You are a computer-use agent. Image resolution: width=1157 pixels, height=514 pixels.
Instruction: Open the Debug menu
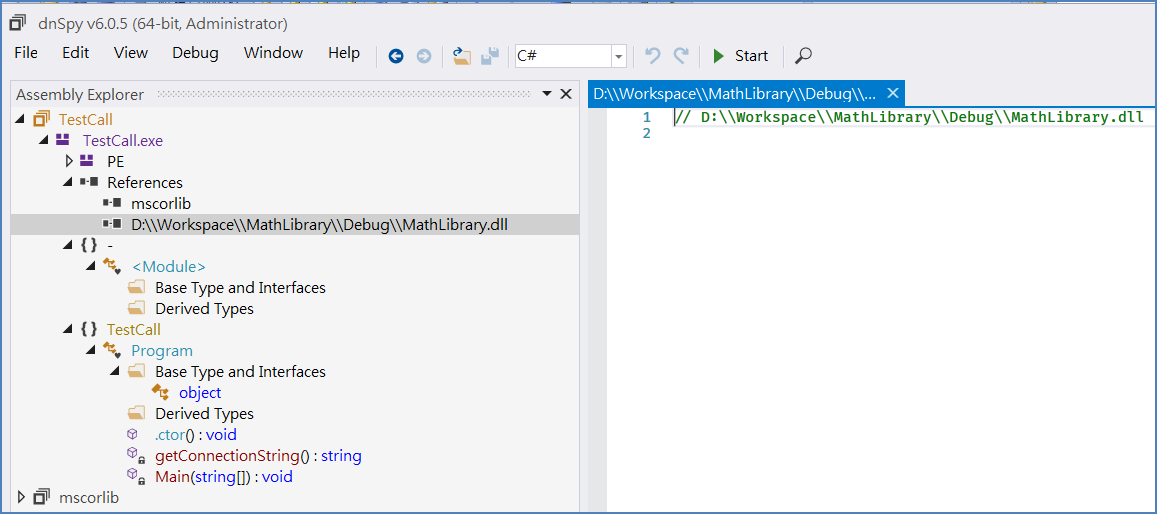pos(195,53)
